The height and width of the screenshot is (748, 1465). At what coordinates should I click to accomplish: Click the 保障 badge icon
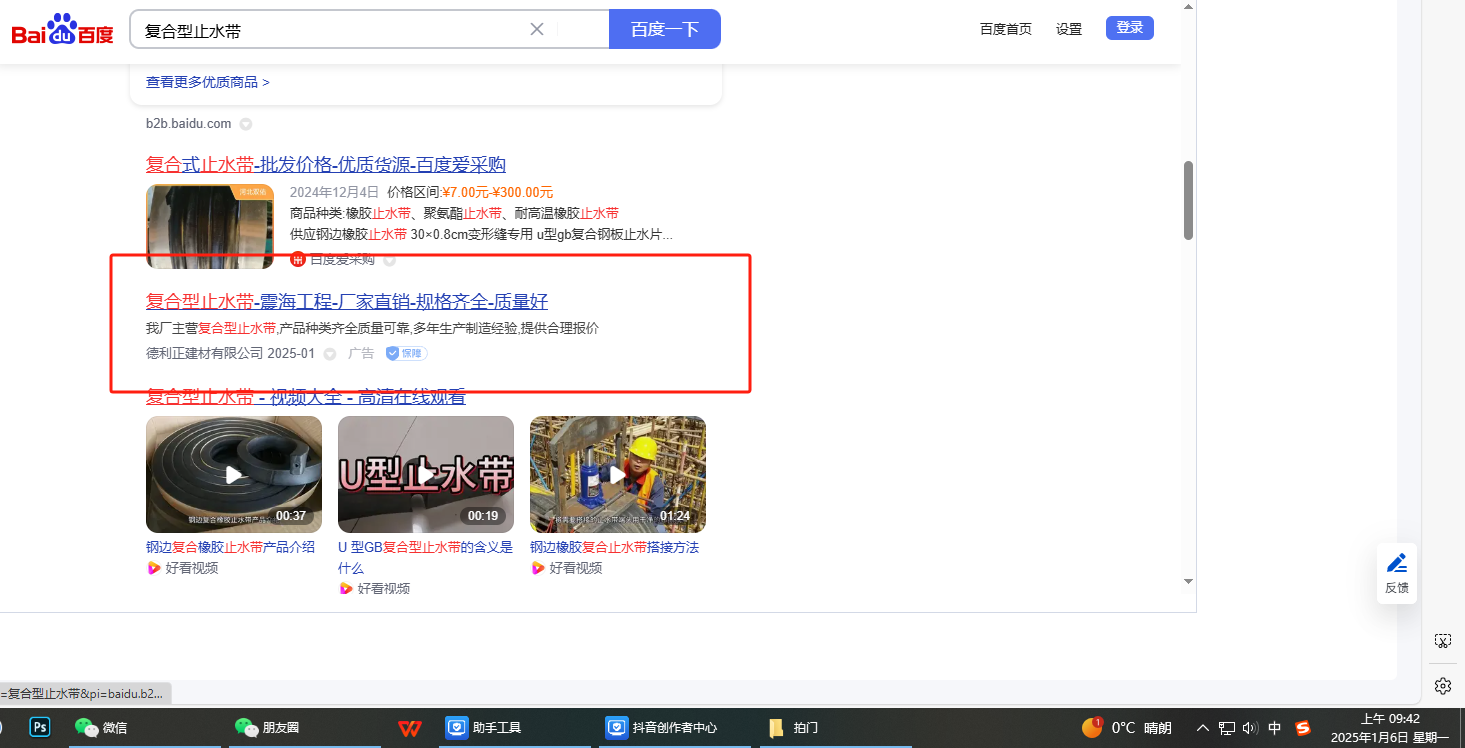(407, 353)
